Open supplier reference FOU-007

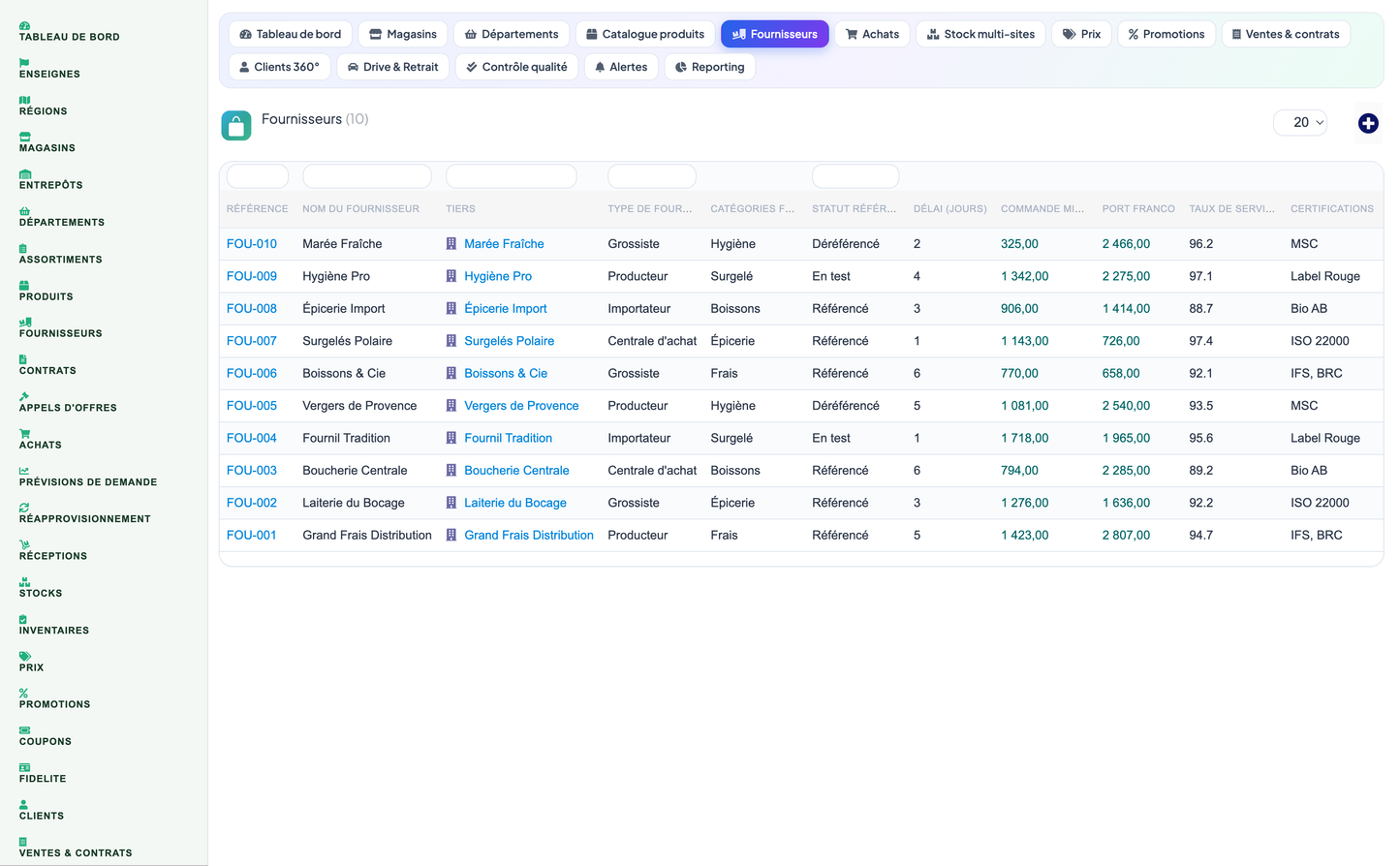pos(252,341)
